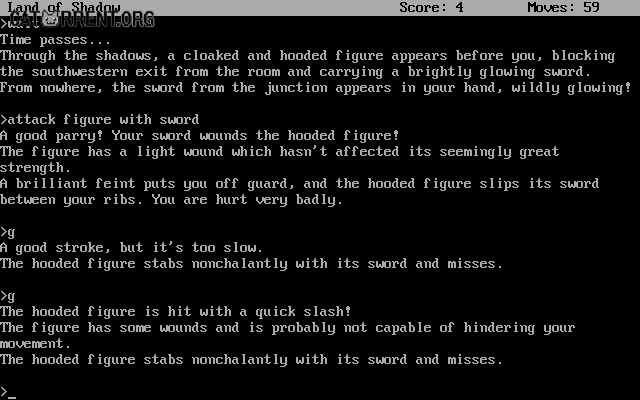The height and width of the screenshot is (400, 640).
Task: Click the 'Time passes...' line
Action: pos(56,40)
